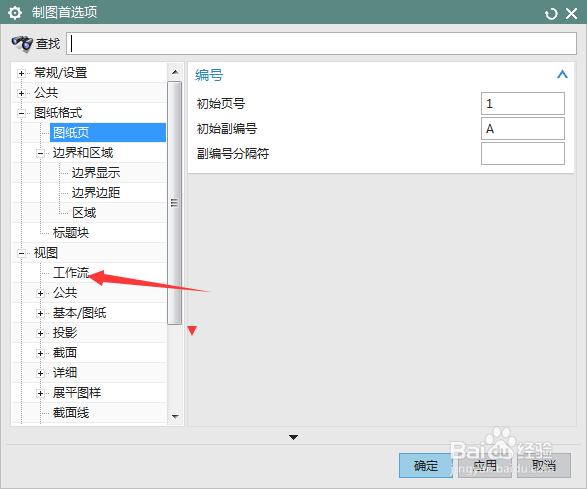Viewport: 587px width, 489px height.
Task: Expand the 详细 node
Action: click(x=40, y=373)
